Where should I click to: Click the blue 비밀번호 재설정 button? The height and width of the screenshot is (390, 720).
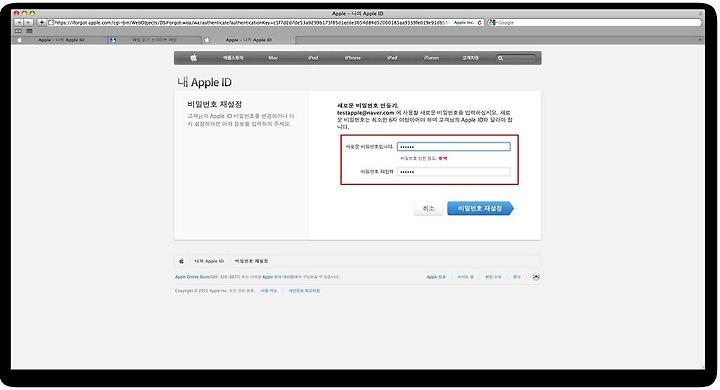480,209
